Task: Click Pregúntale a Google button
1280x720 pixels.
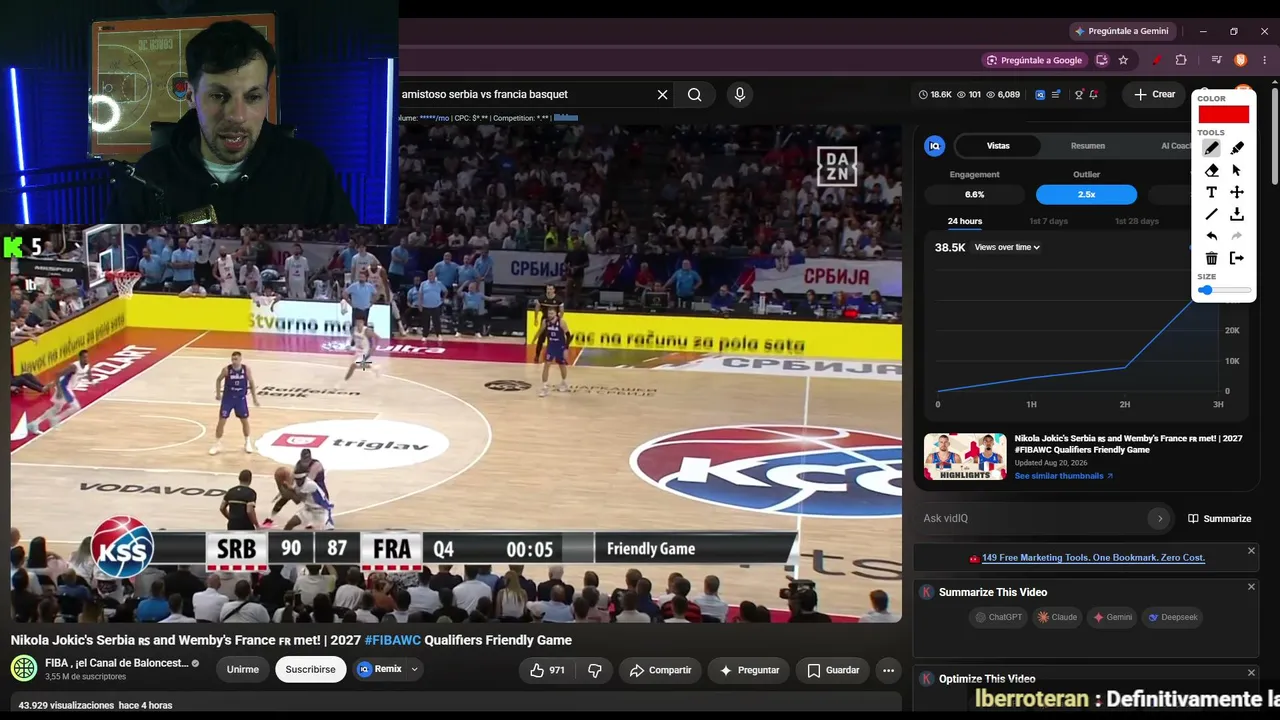Action: pyautogui.click(x=1034, y=60)
